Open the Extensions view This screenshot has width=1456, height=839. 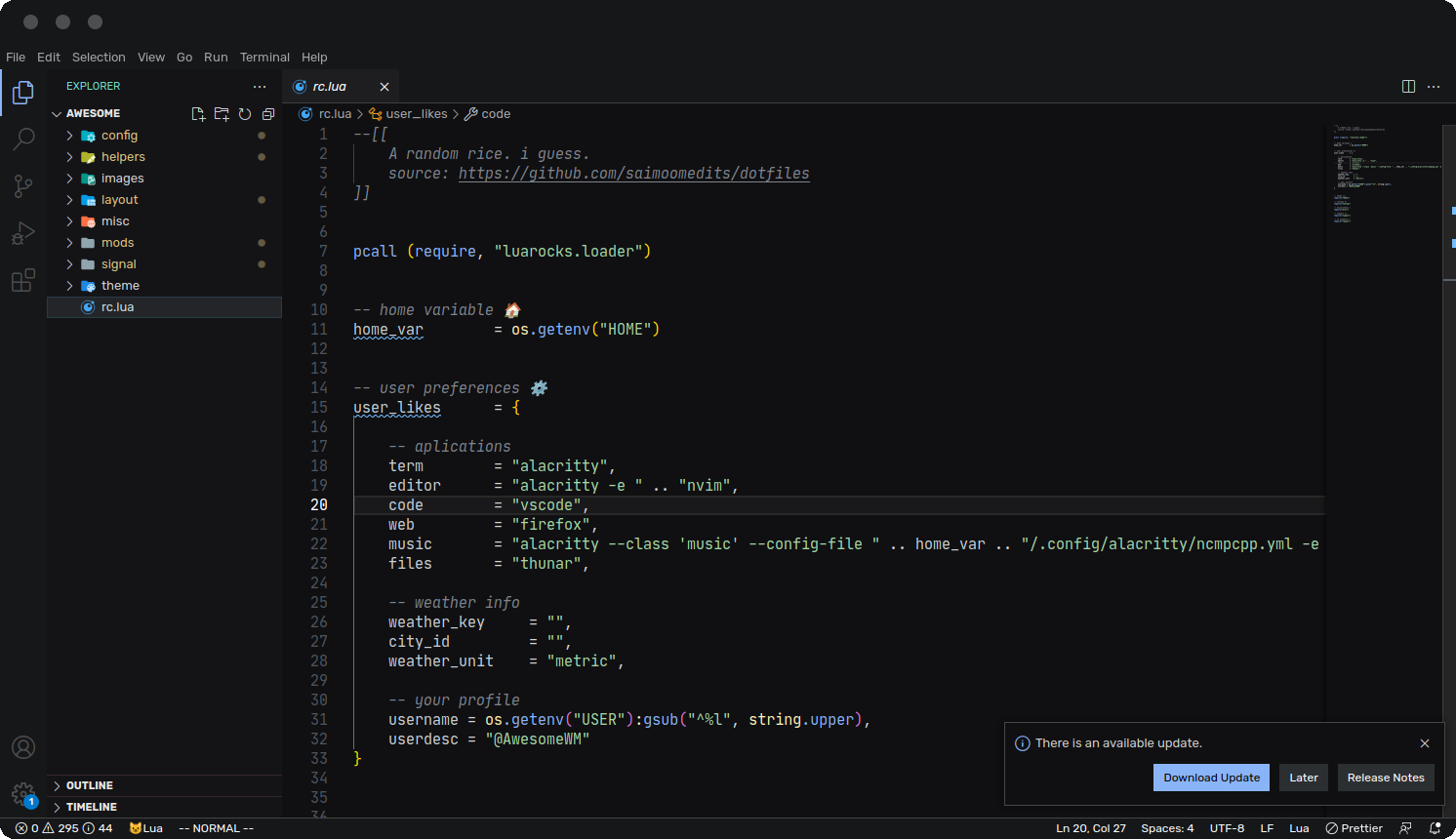click(x=23, y=281)
